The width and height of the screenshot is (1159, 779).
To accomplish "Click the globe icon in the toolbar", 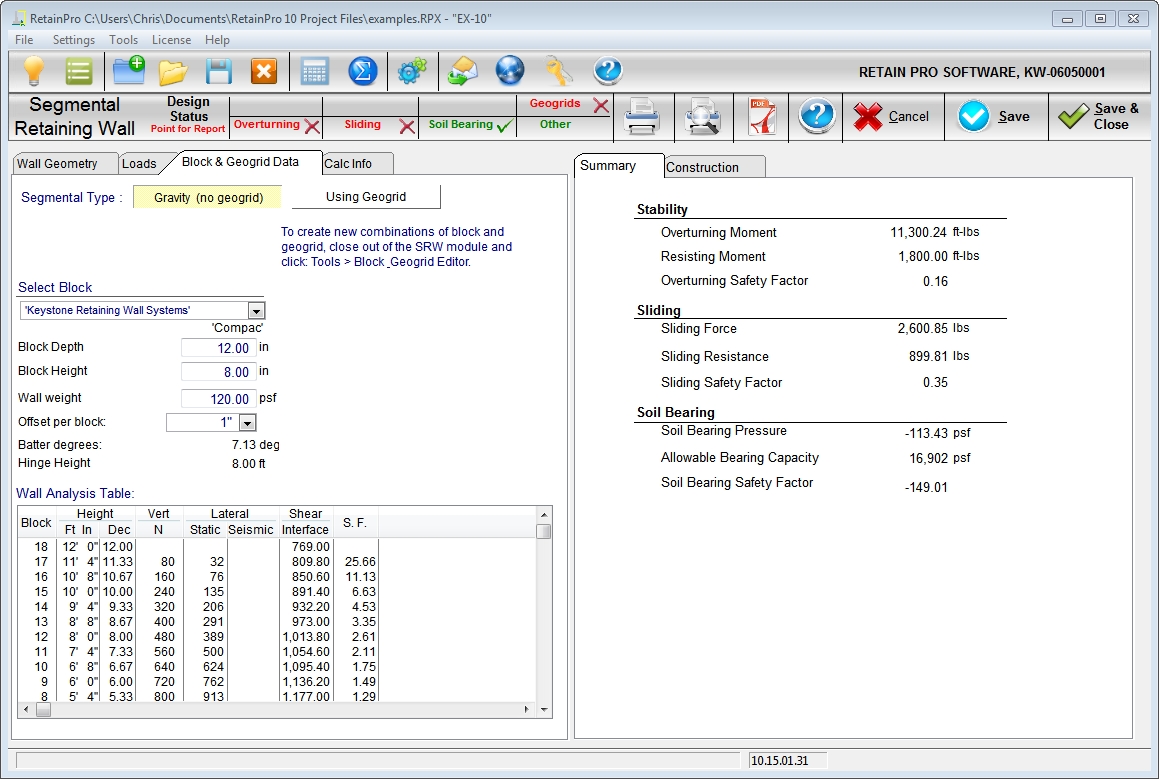I will (510, 71).
